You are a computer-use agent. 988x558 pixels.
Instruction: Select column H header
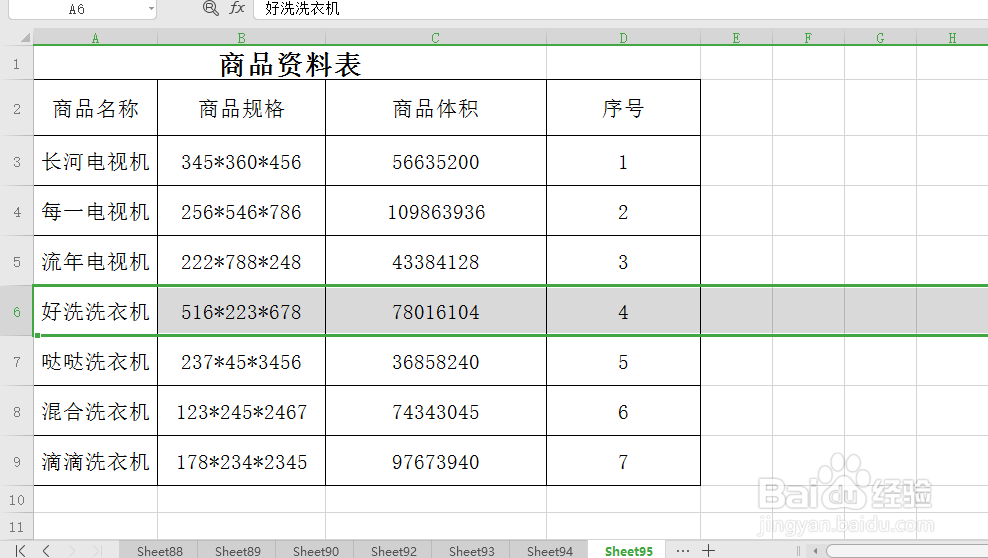(x=952, y=38)
